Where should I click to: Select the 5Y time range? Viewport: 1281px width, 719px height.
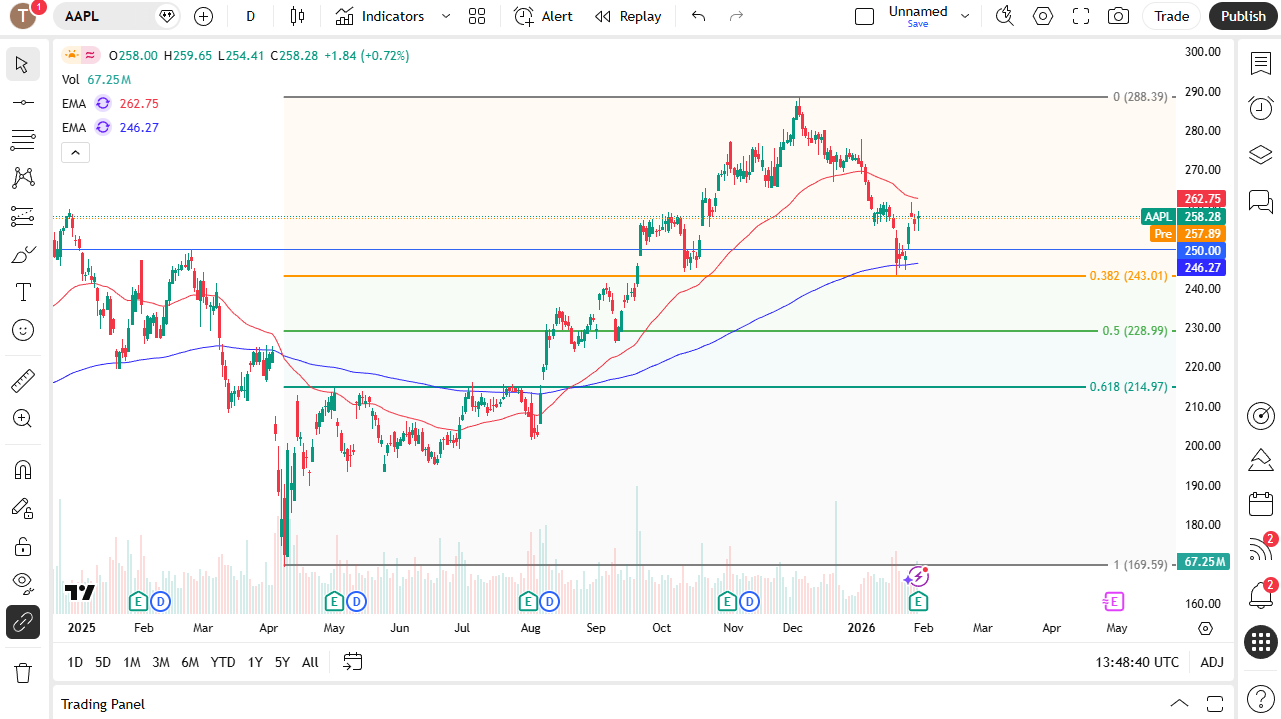coord(282,662)
